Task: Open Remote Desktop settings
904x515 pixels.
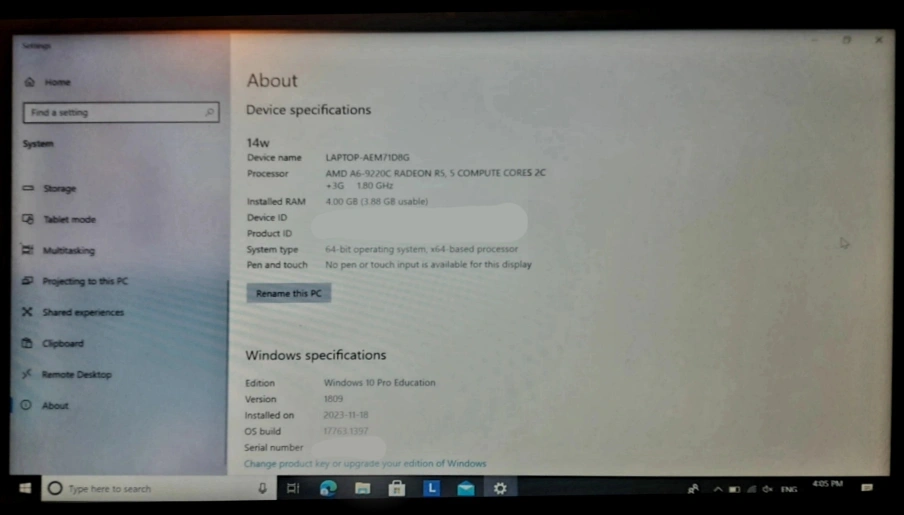Action: coord(76,374)
